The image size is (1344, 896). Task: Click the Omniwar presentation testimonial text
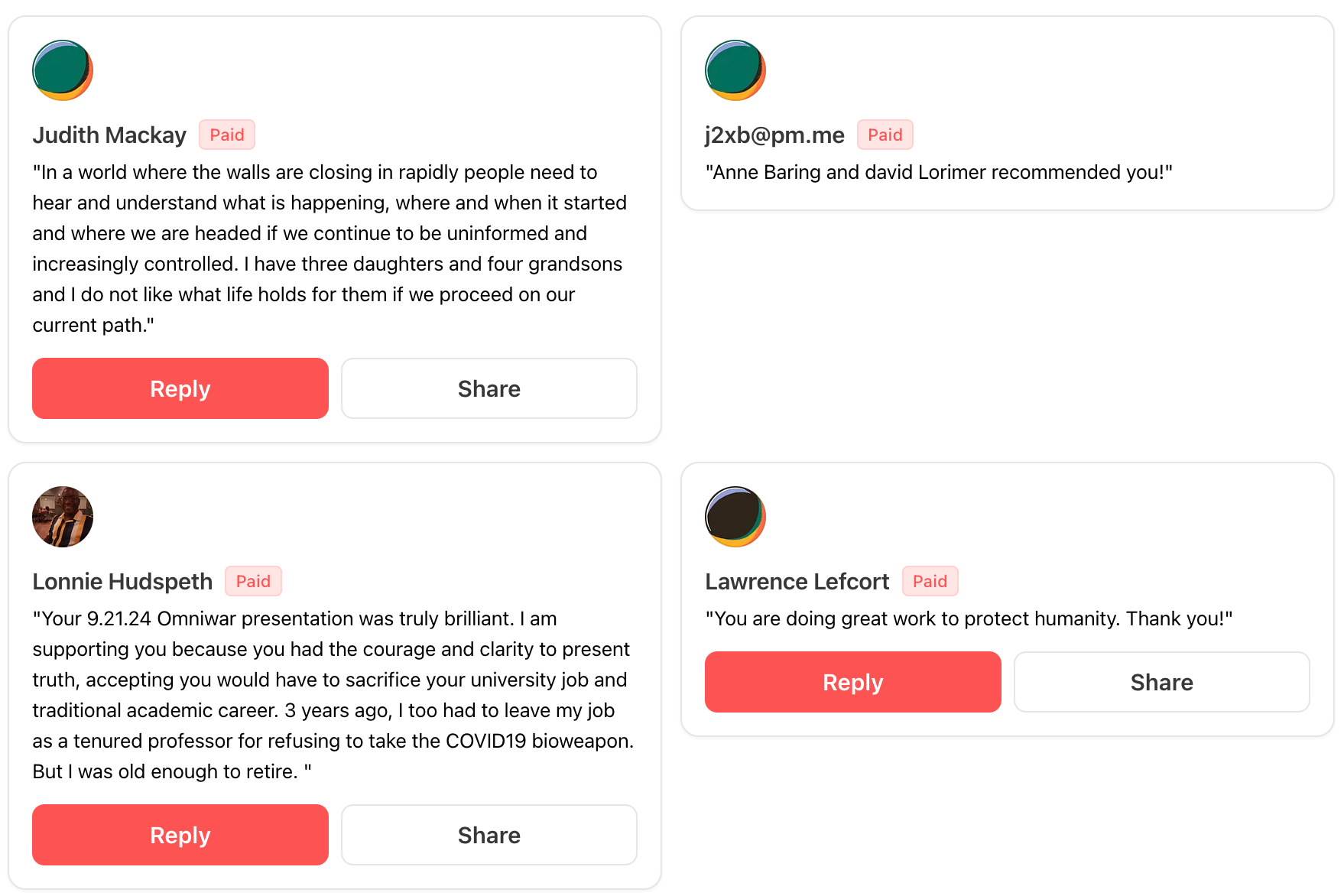coord(333,695)
